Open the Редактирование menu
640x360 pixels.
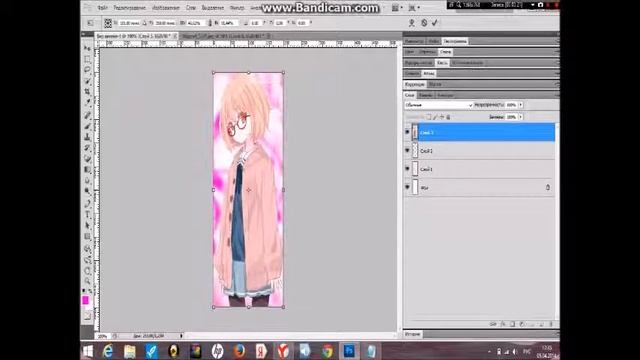(x=129, y=8)
